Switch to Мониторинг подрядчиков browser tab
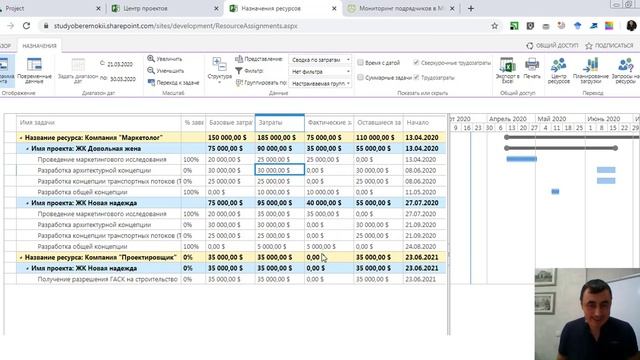The width and height of the screenshot is (640, 360). [x=401, y=8]
